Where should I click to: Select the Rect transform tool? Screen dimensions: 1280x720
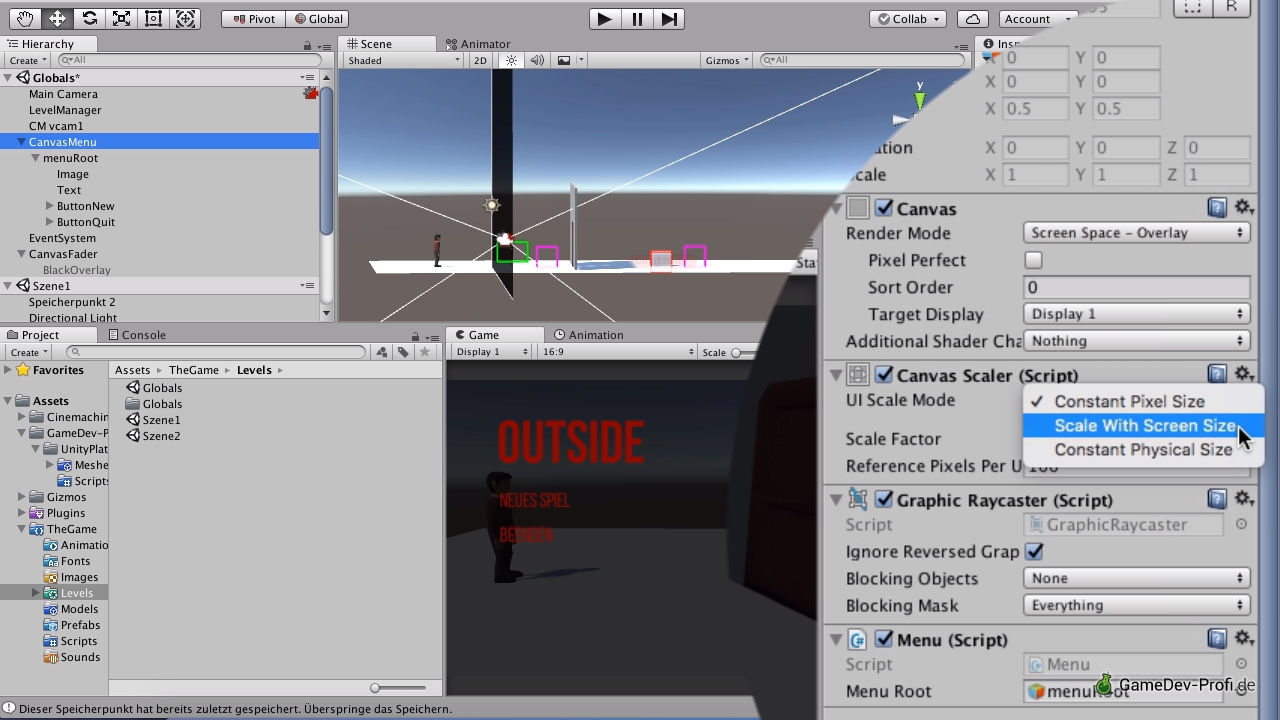coord(153,18)
